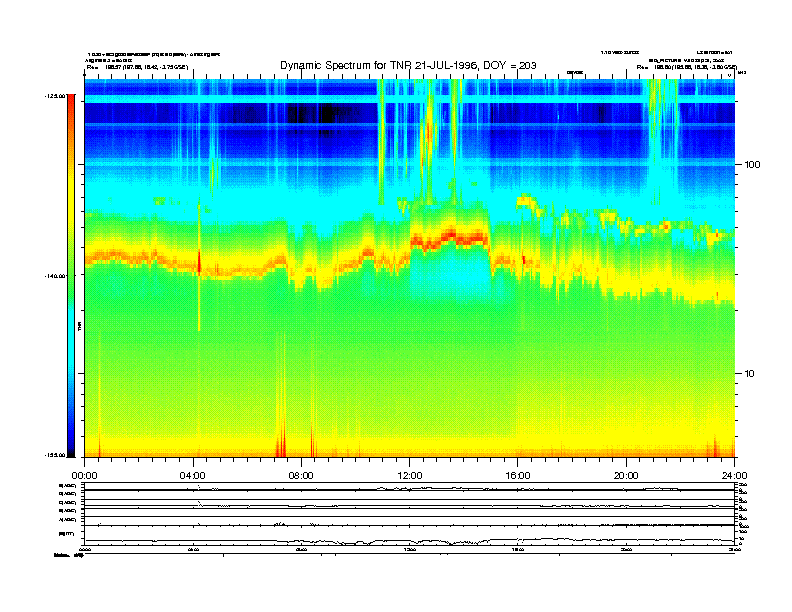Click the 12:00 time axis label
Viewport: 792px width, 612px height.
point(410,476)
